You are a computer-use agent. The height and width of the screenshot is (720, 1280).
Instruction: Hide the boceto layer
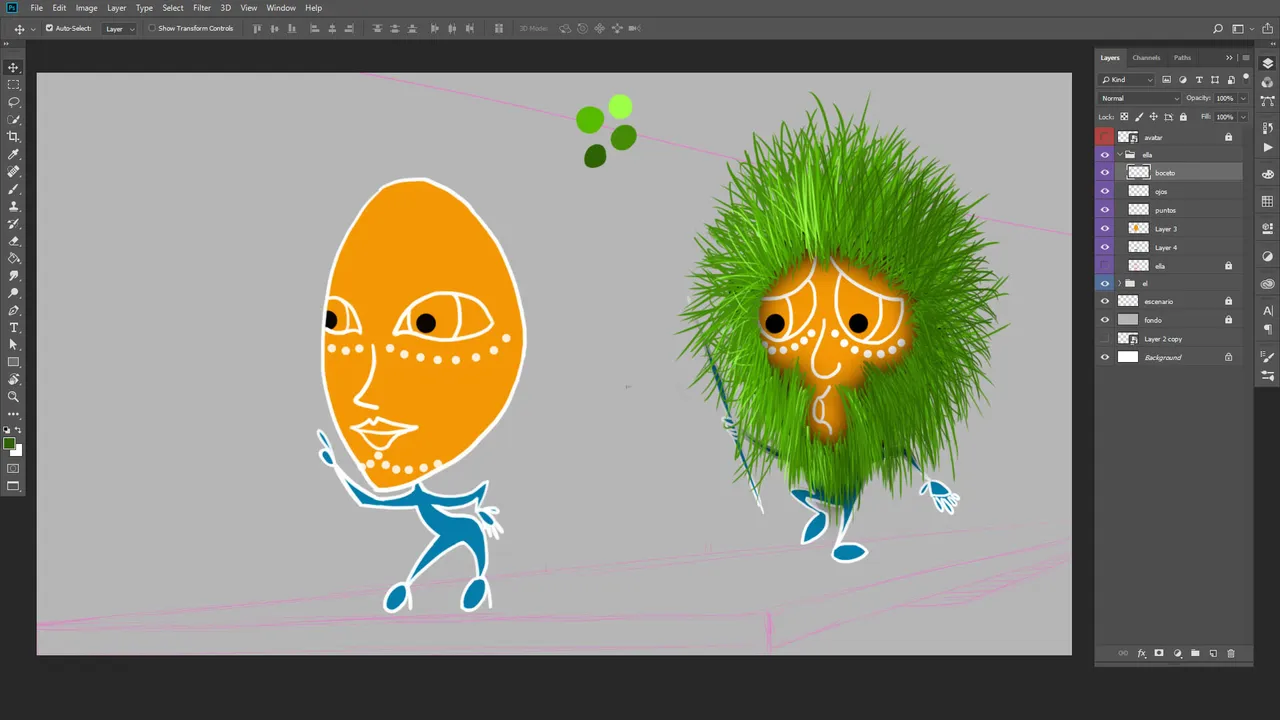1105,173
